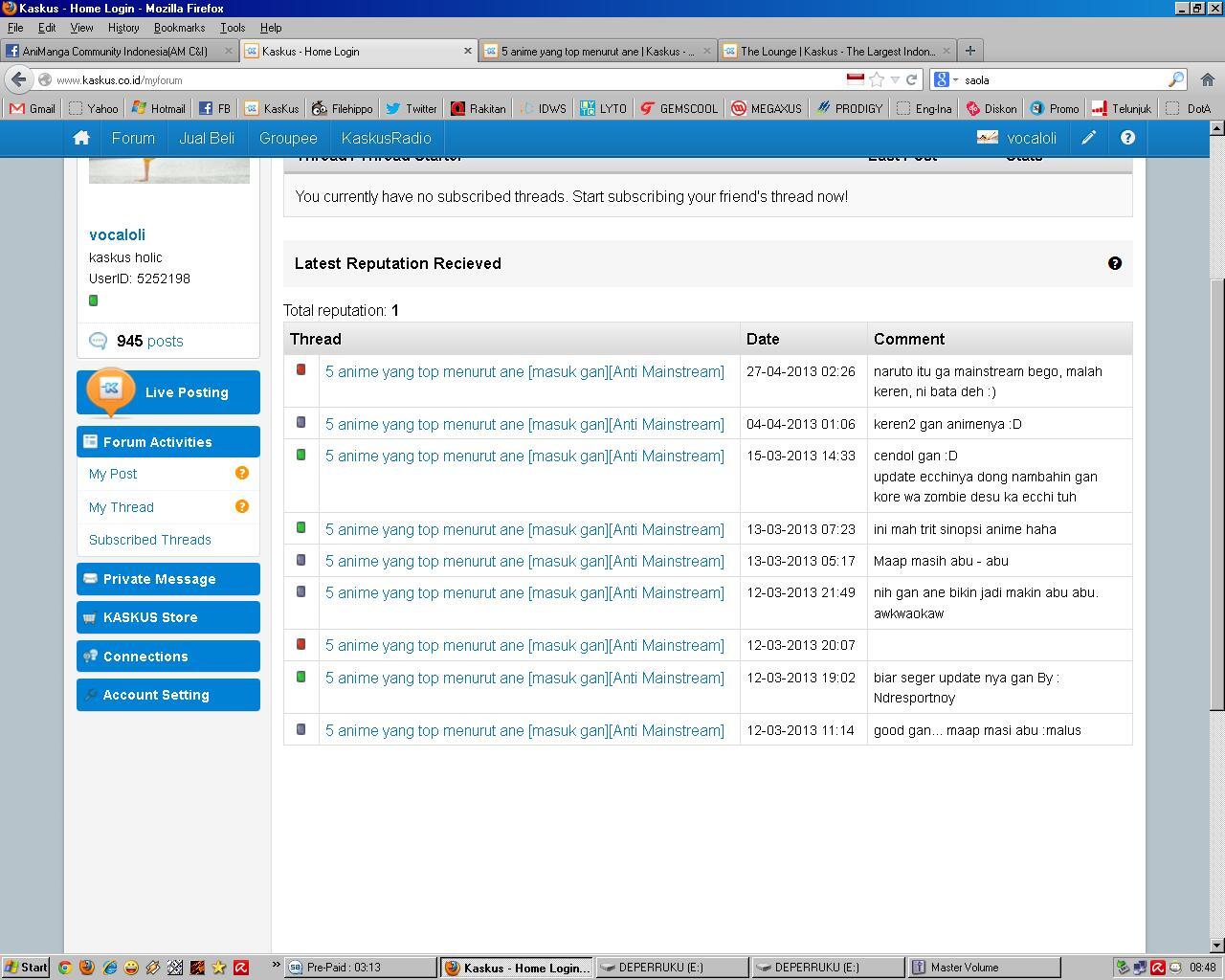Screen dimensions: 1225x980
Task: Open the MEGAXUS bookmark
Action: (x=767, y=108)
